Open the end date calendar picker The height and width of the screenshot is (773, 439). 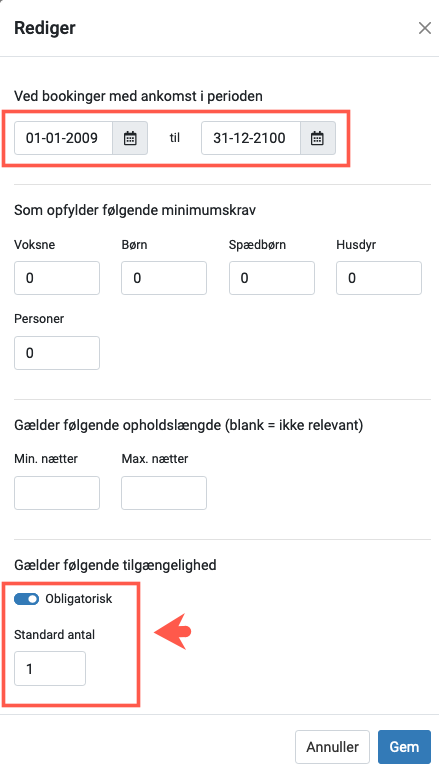318,138
